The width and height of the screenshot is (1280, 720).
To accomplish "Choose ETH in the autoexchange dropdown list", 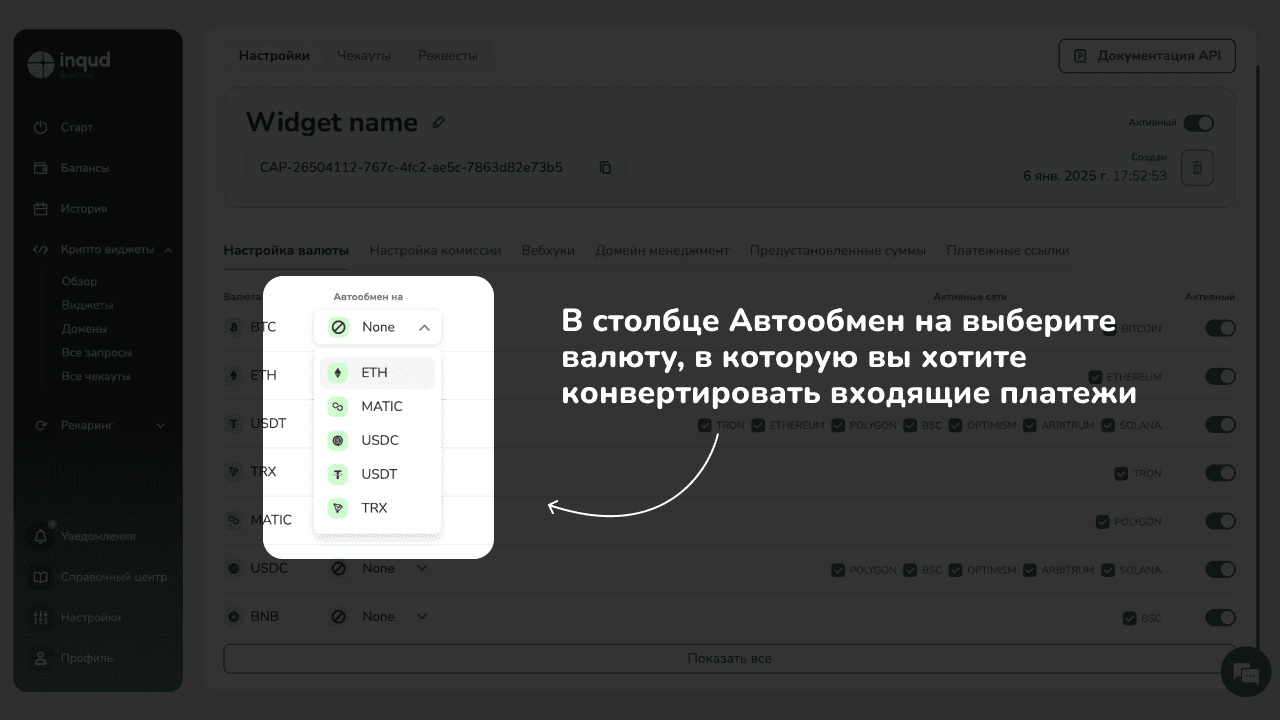I will coord(377,373).
